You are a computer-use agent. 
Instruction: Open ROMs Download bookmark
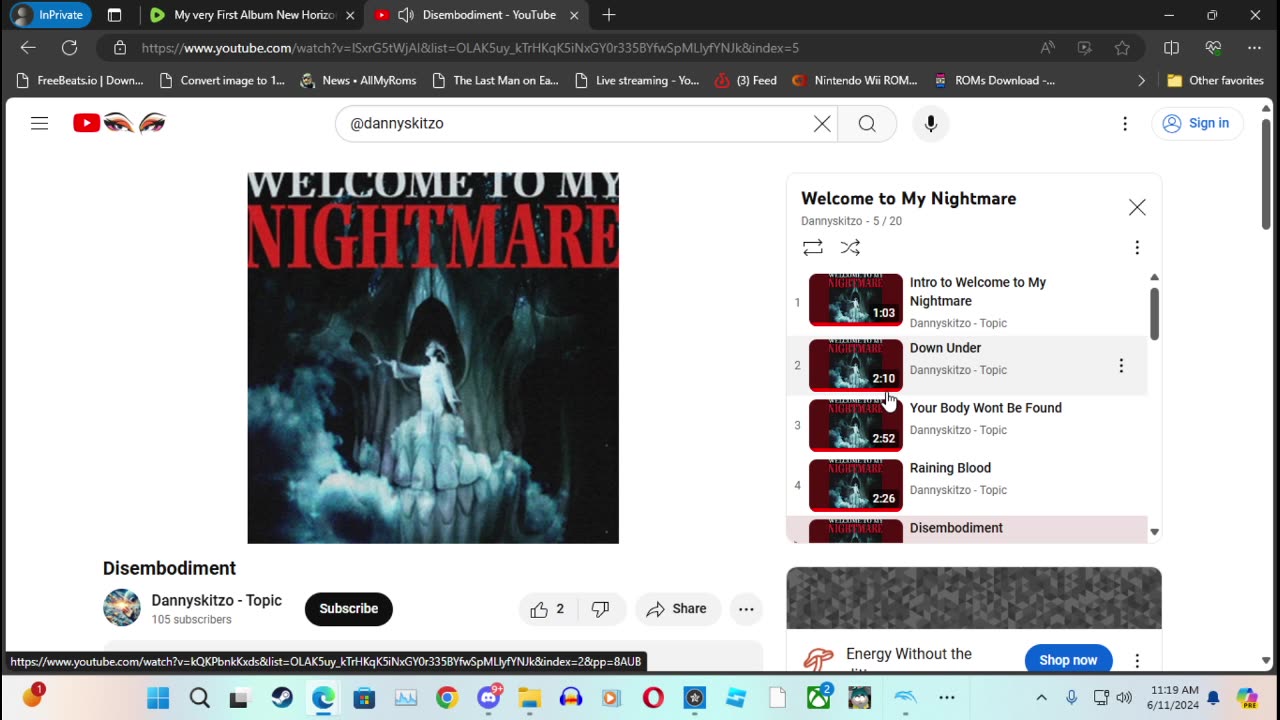[x=995, y=80]
